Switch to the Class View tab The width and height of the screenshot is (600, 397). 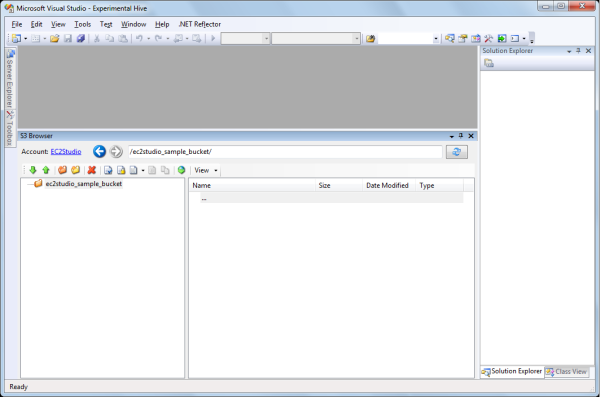point(567,372)
